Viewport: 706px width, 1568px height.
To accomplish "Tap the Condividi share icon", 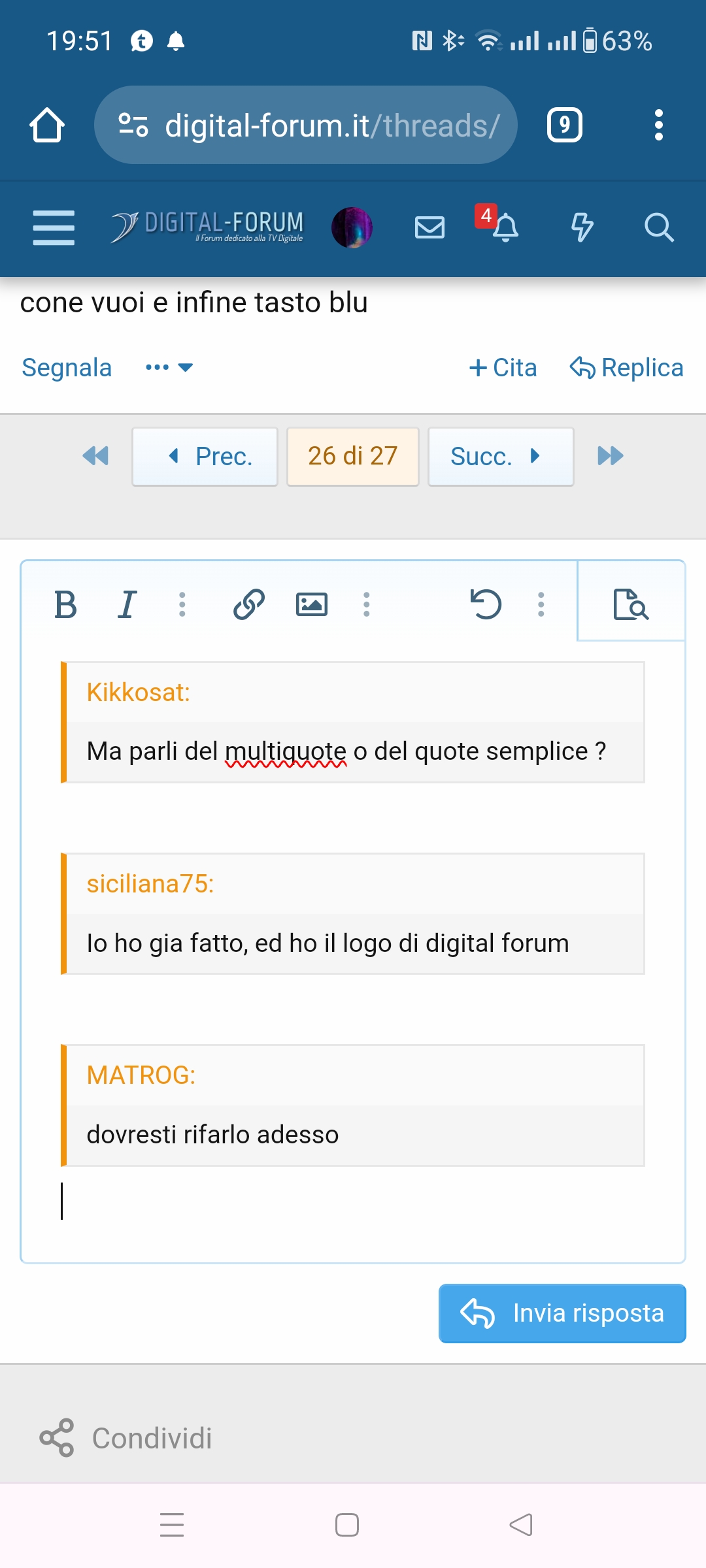I will coord(57,1437).
